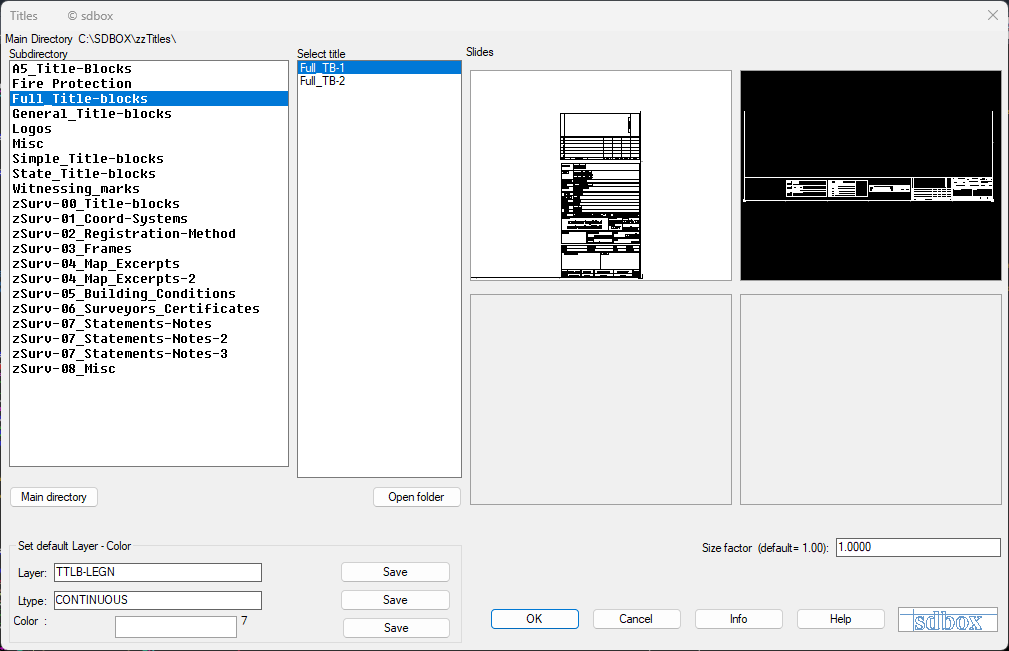
Task: Select Full_TB-1 title
Action: 380,68
